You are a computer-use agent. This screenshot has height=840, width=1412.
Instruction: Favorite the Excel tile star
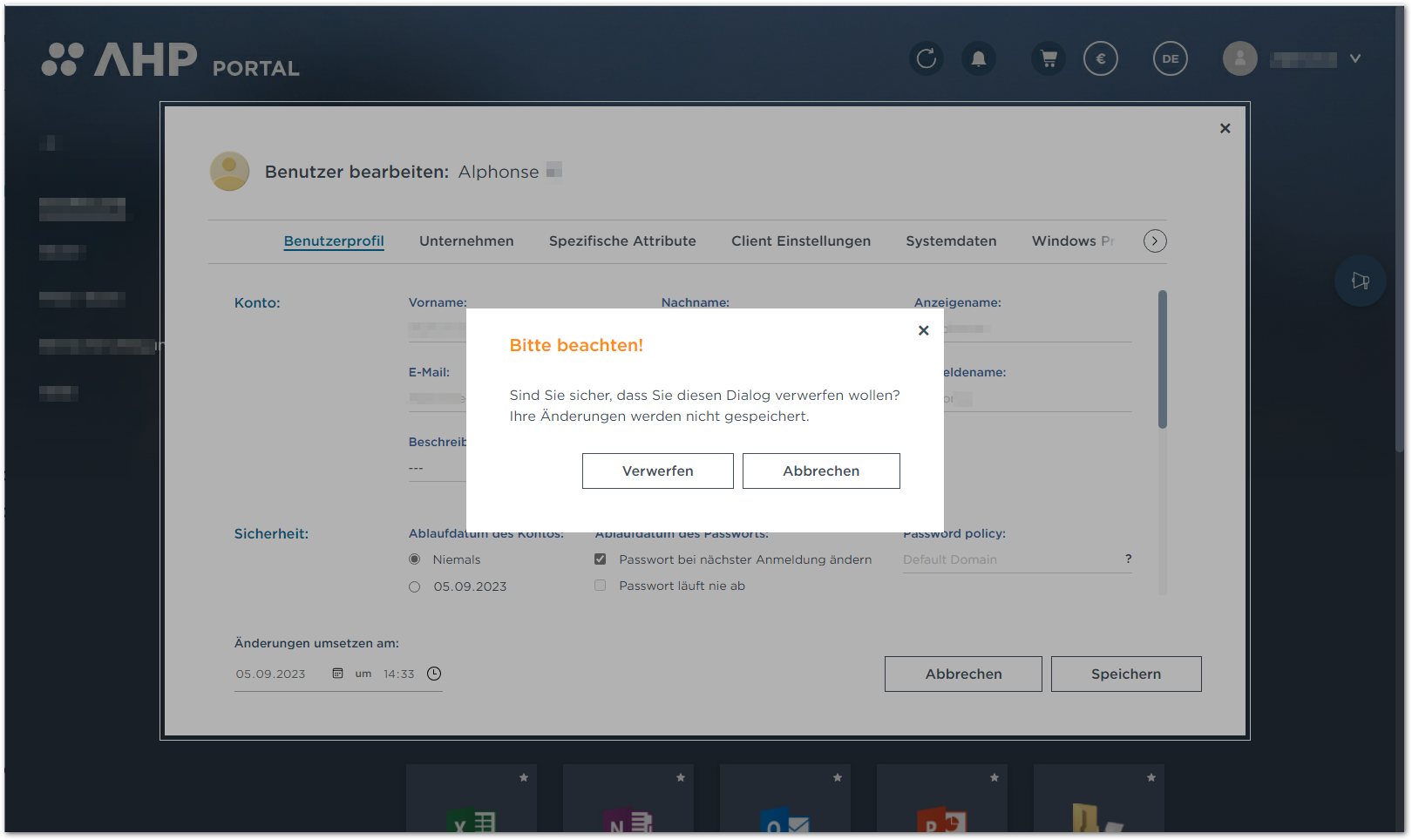524,777
